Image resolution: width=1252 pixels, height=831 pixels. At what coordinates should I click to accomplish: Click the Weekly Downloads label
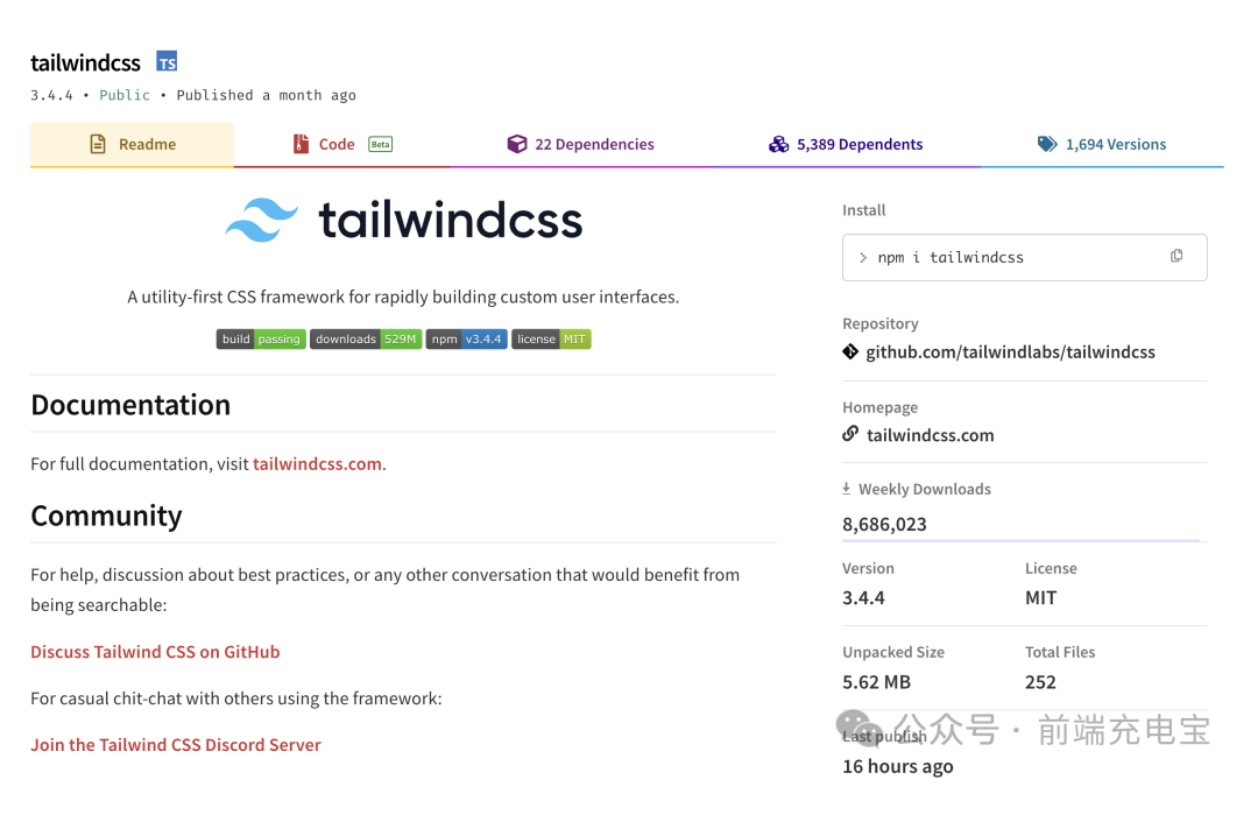tap(925, 489)
